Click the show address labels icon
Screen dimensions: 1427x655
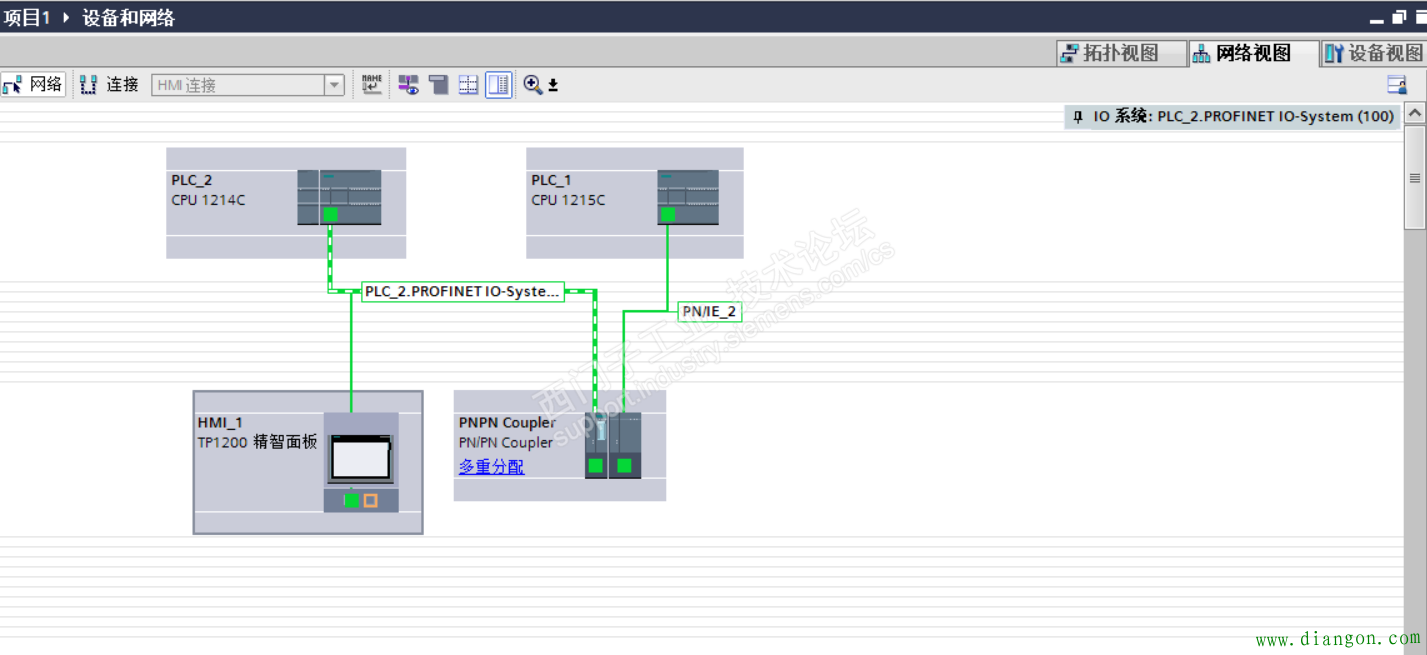(408, 85)
